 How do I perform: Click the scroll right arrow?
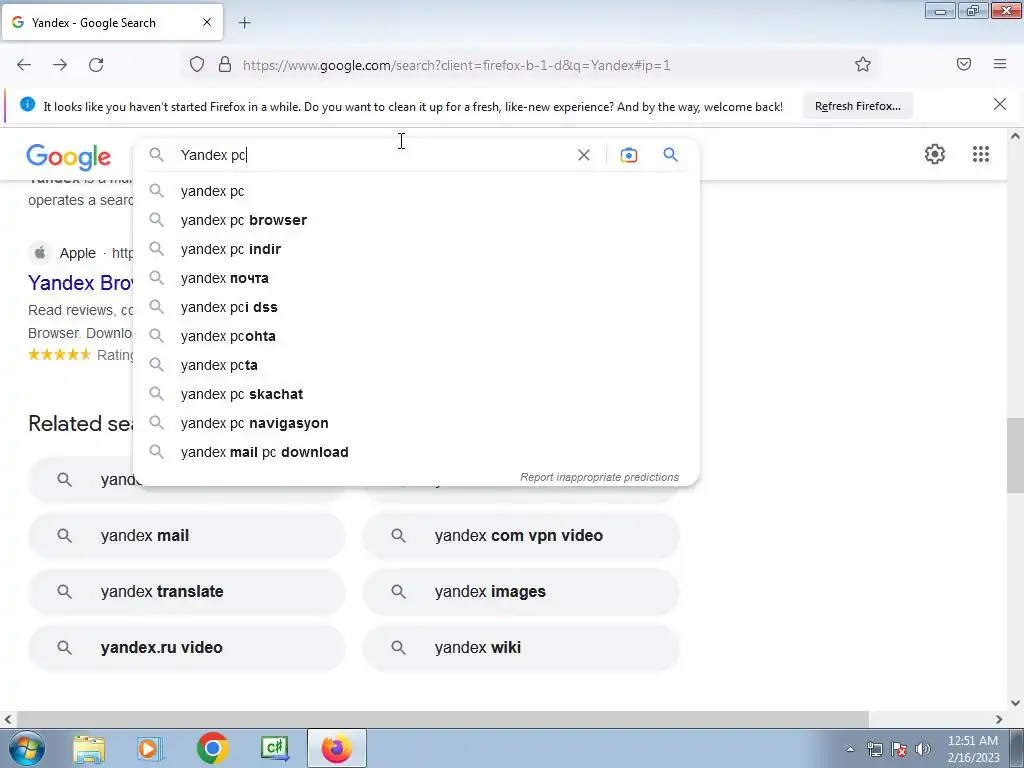pyautogui.click(x=999, y=719)
